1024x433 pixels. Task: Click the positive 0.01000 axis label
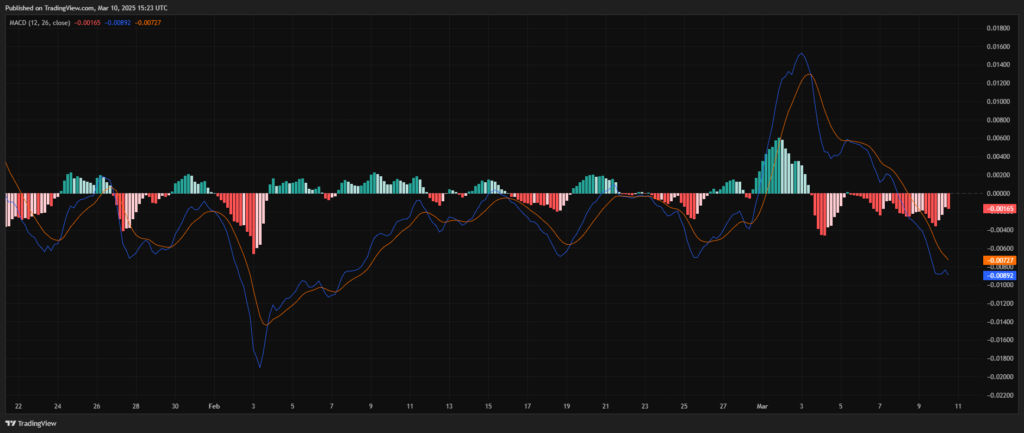1000,101
